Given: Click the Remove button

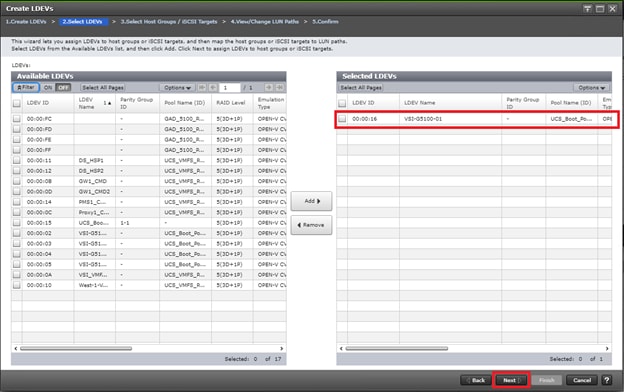Looking at the screenshot, I should [311, 225].
